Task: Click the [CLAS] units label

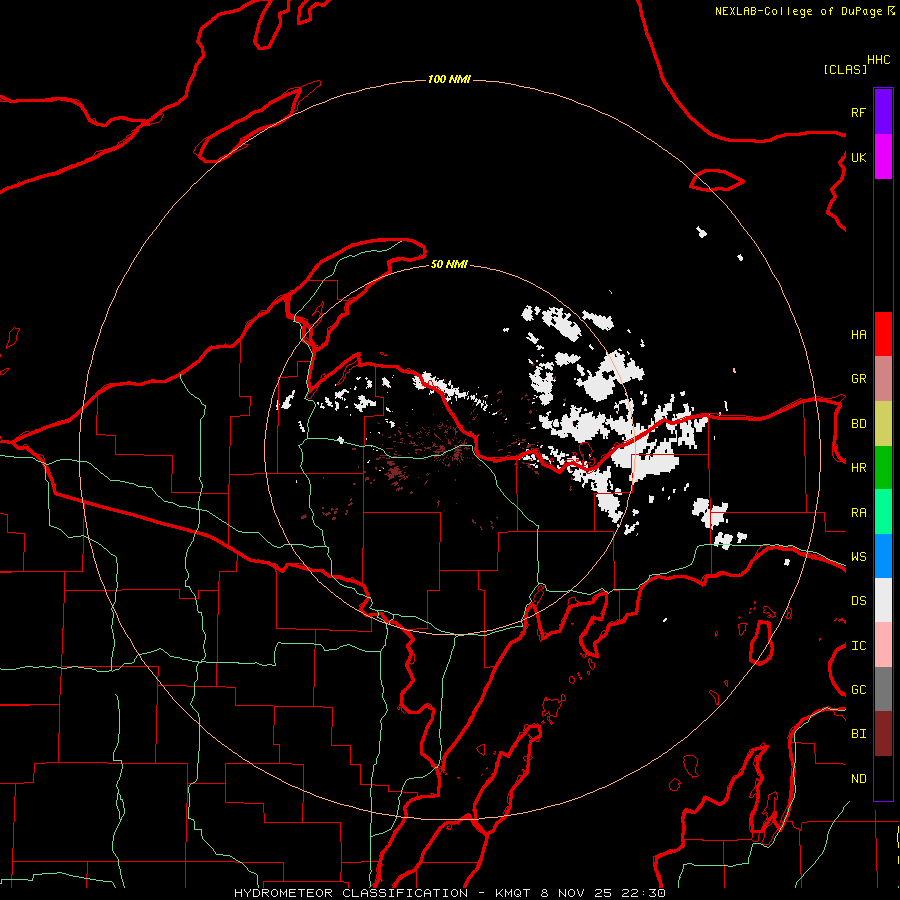Action: coord(845,69)
